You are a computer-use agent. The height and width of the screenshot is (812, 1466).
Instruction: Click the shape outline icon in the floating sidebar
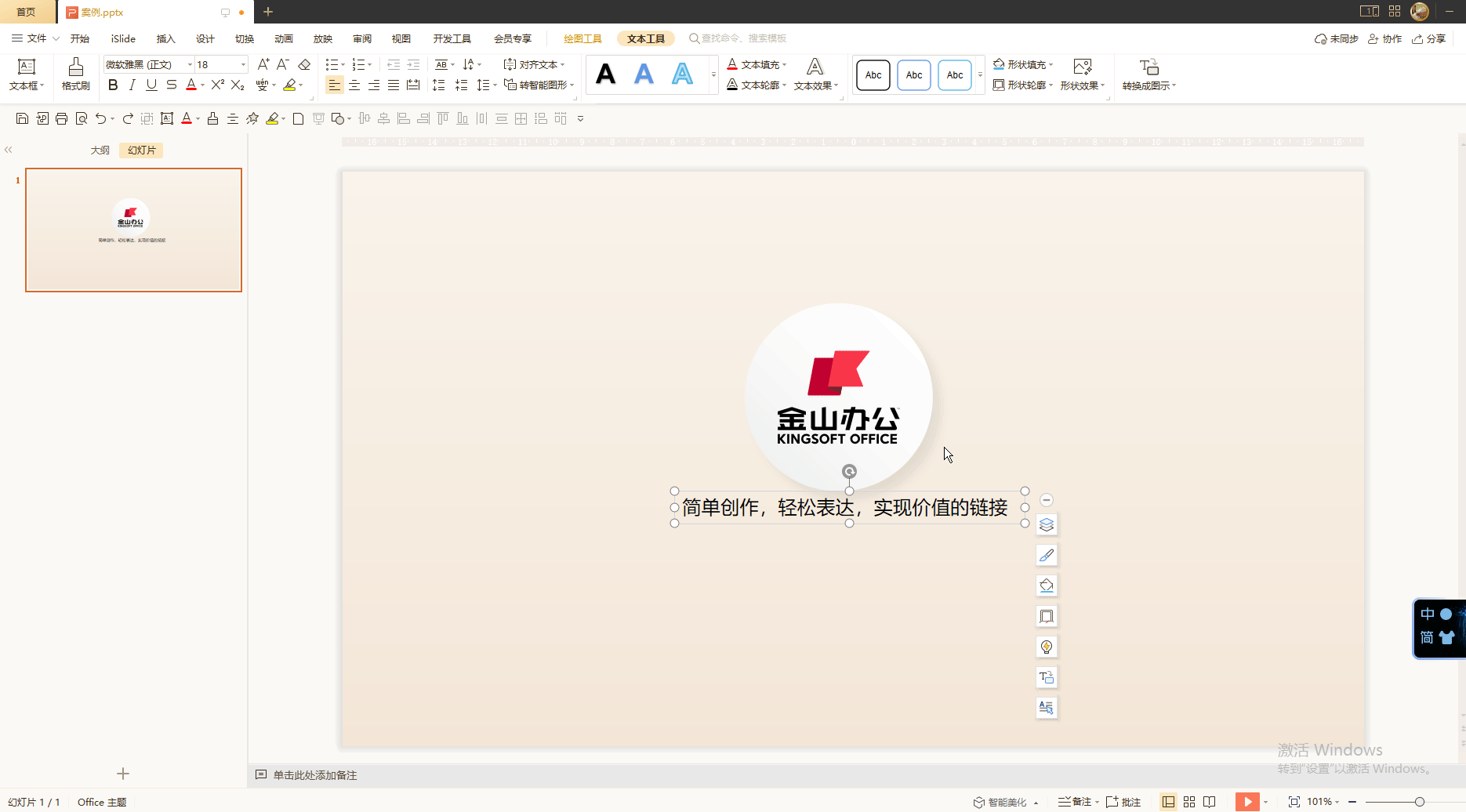pos(1047,616)
